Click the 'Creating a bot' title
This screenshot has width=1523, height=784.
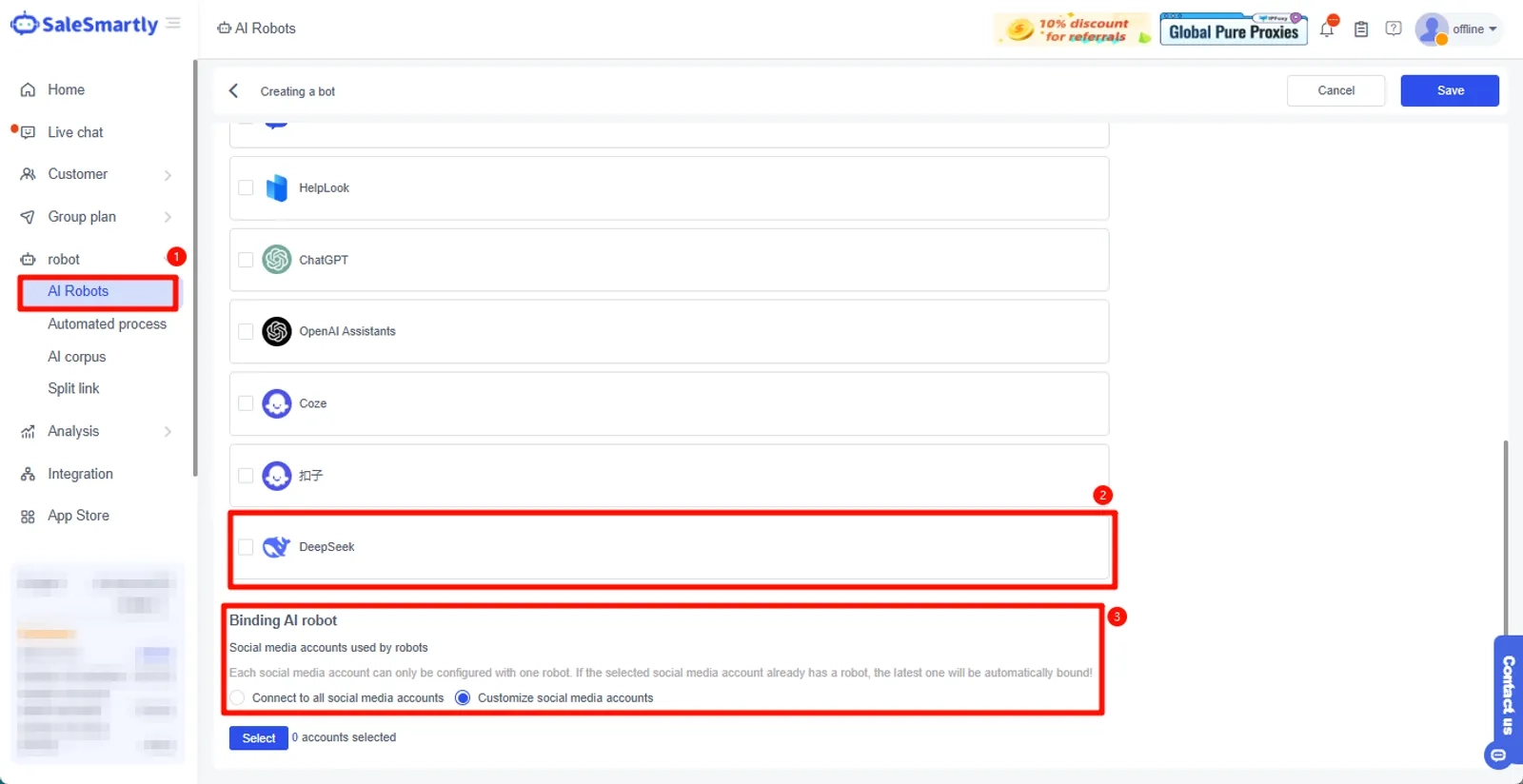298,91
